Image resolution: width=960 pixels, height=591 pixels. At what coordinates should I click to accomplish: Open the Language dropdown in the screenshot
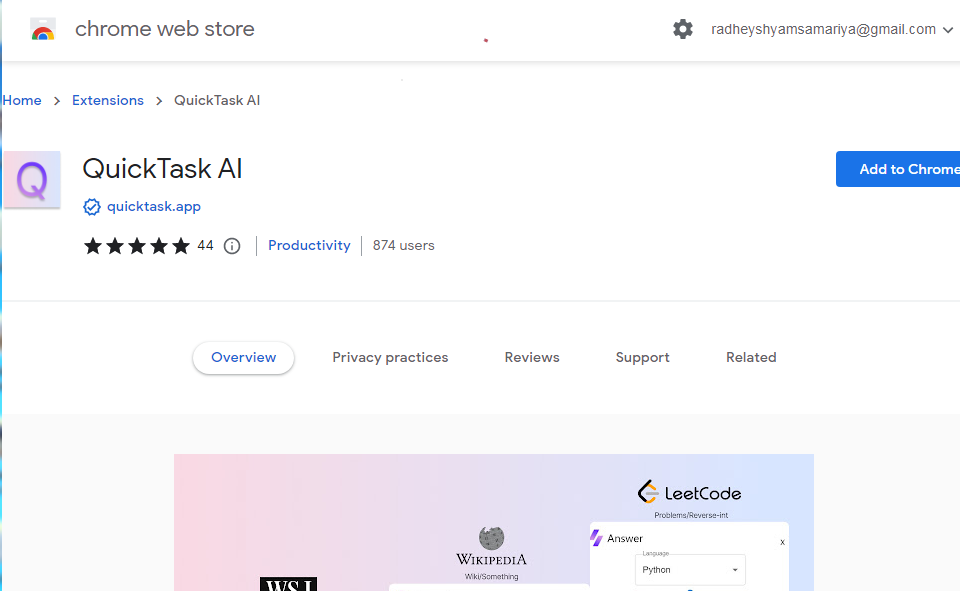point(690,569)
